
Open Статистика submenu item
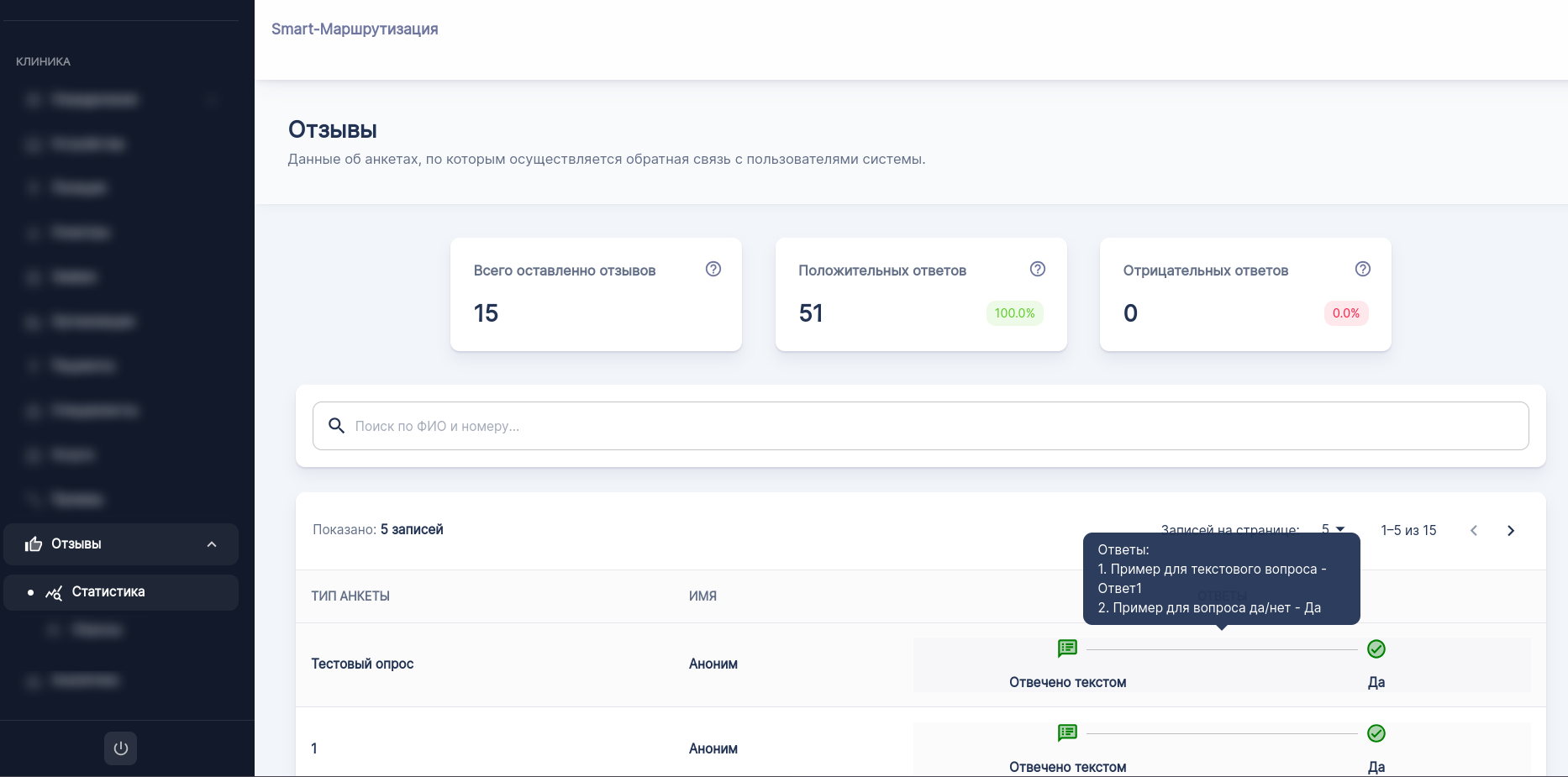click(x=108, y=592)
